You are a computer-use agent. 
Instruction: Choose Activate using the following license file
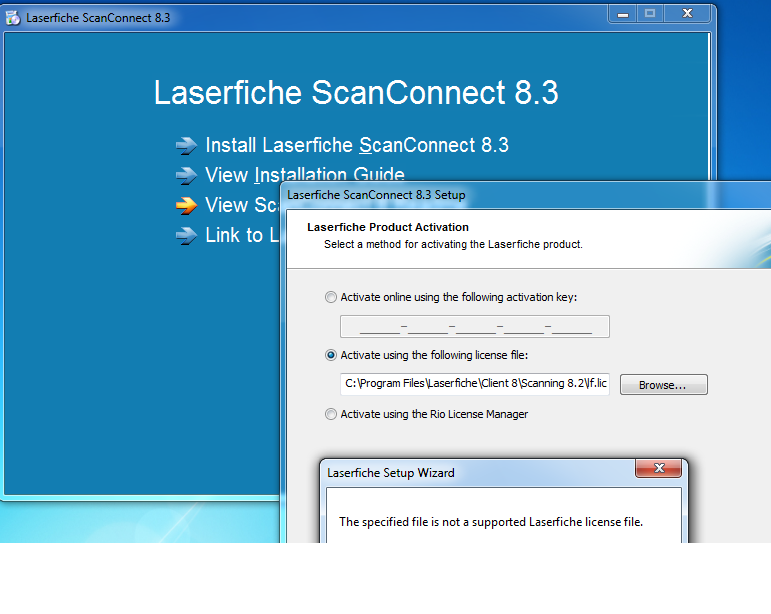331,355
